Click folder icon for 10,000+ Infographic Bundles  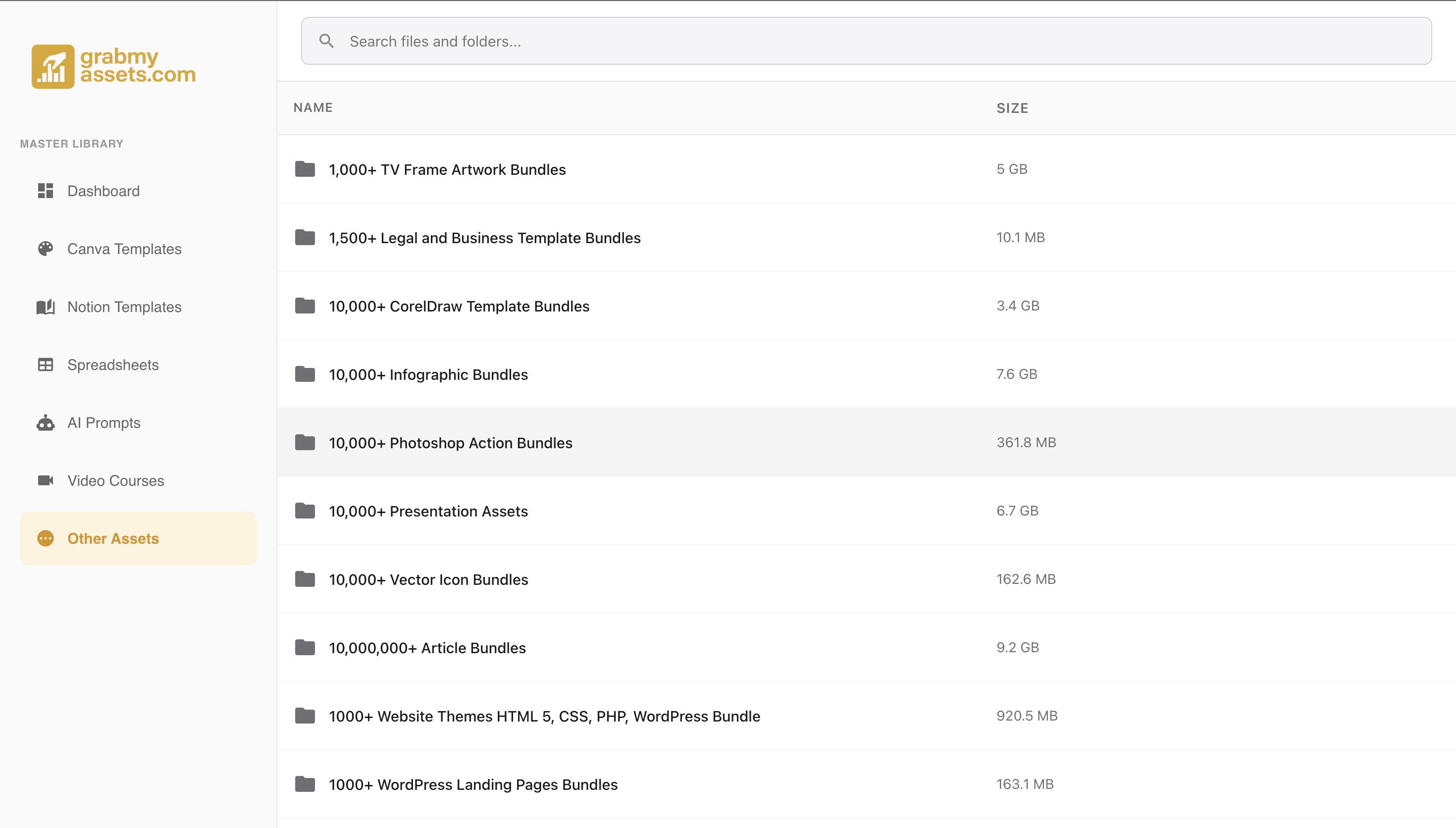click(305, 374)
